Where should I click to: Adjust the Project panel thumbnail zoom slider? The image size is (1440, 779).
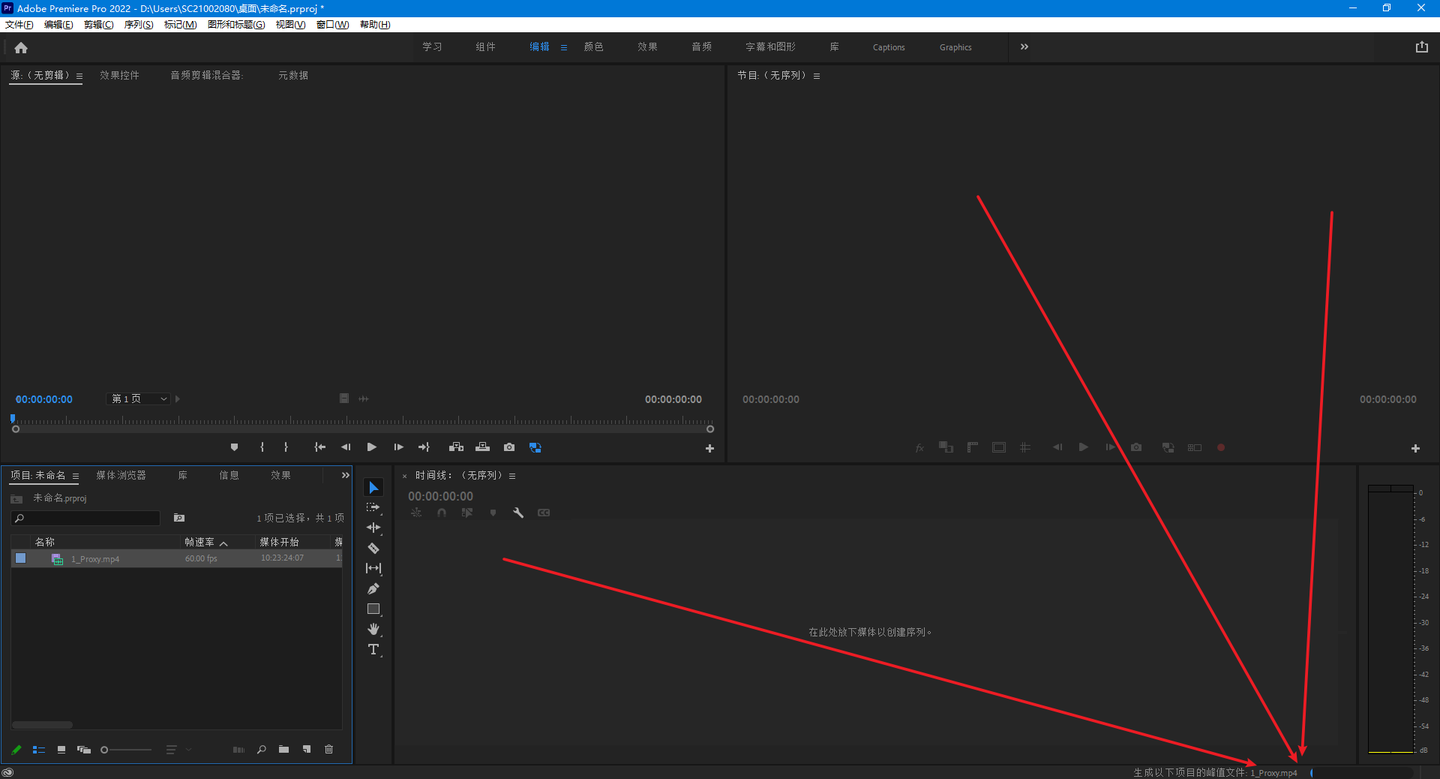pyautogui.click(x=105, y=749)
